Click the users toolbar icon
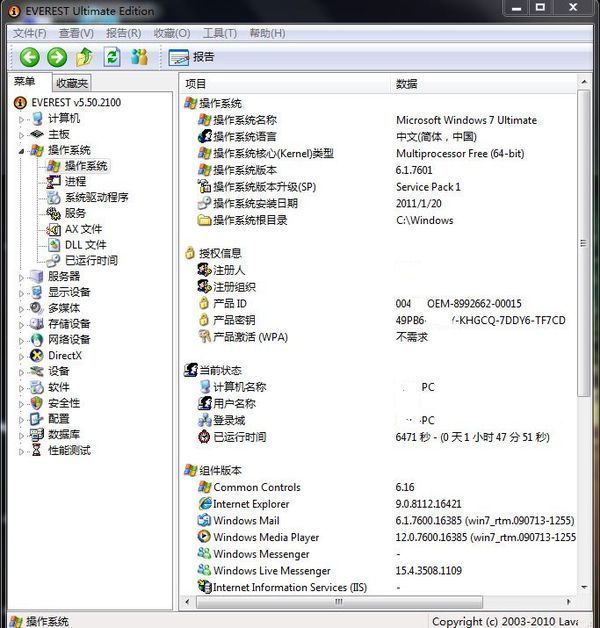 coord(139,57)
